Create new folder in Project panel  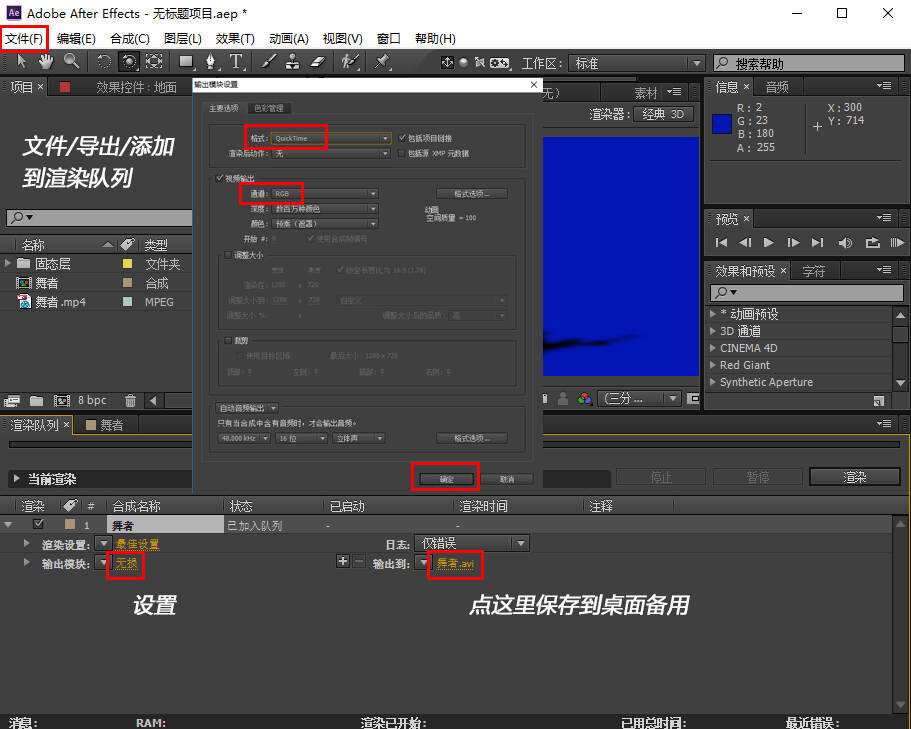point(37,401)
